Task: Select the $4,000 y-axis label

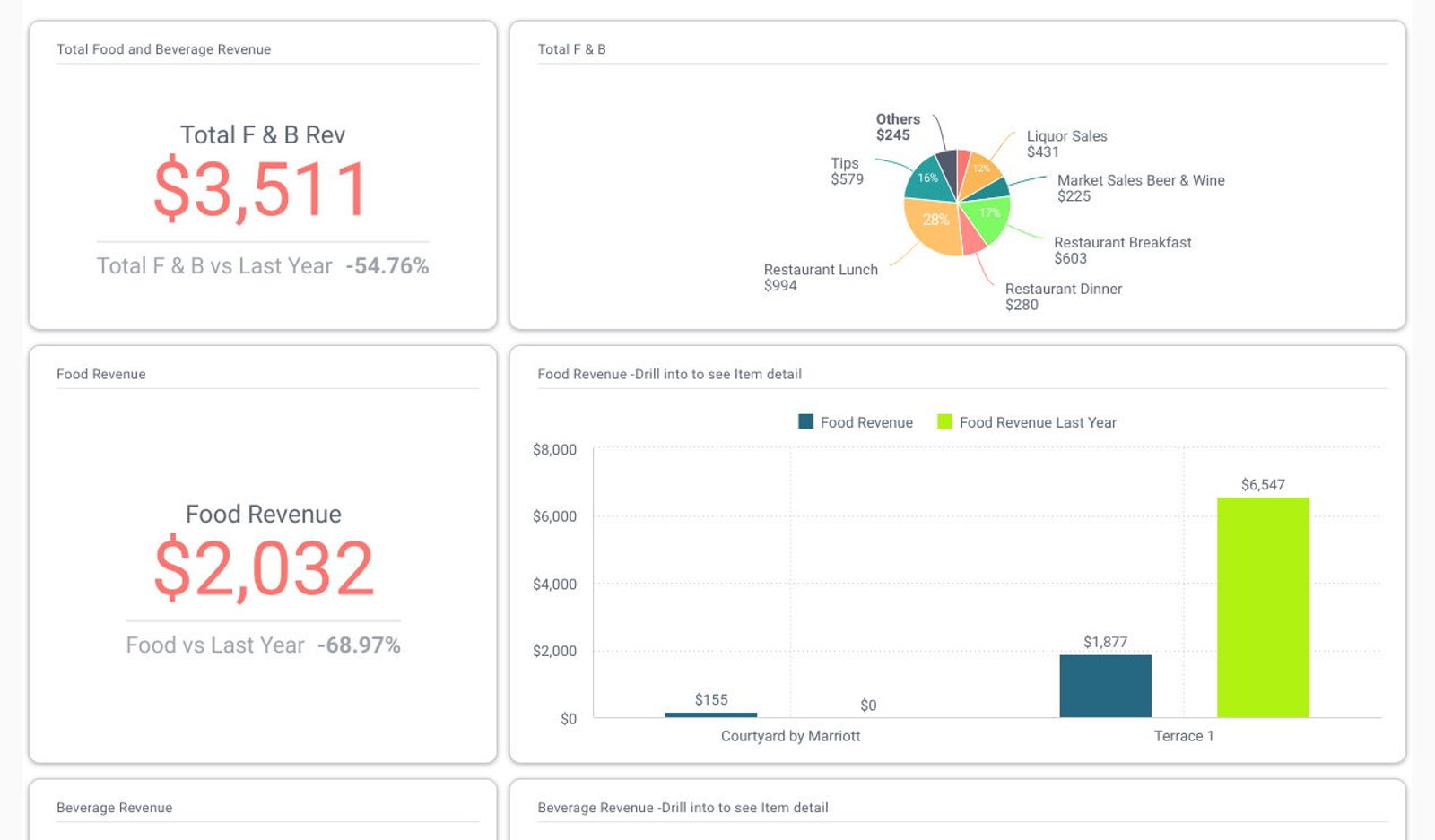Action: [x=554, y=585]
